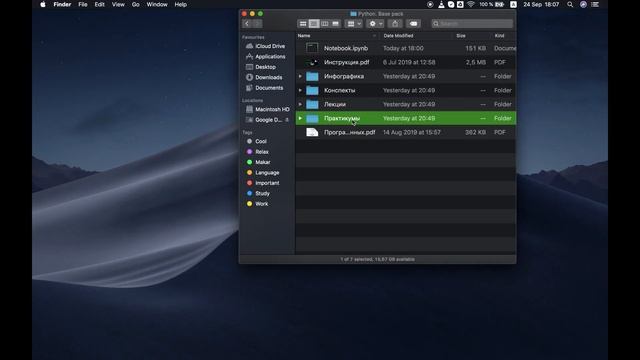Screen dimensions: 640x360
Task: Open the Go menu
Action: [x=136, y=4]
